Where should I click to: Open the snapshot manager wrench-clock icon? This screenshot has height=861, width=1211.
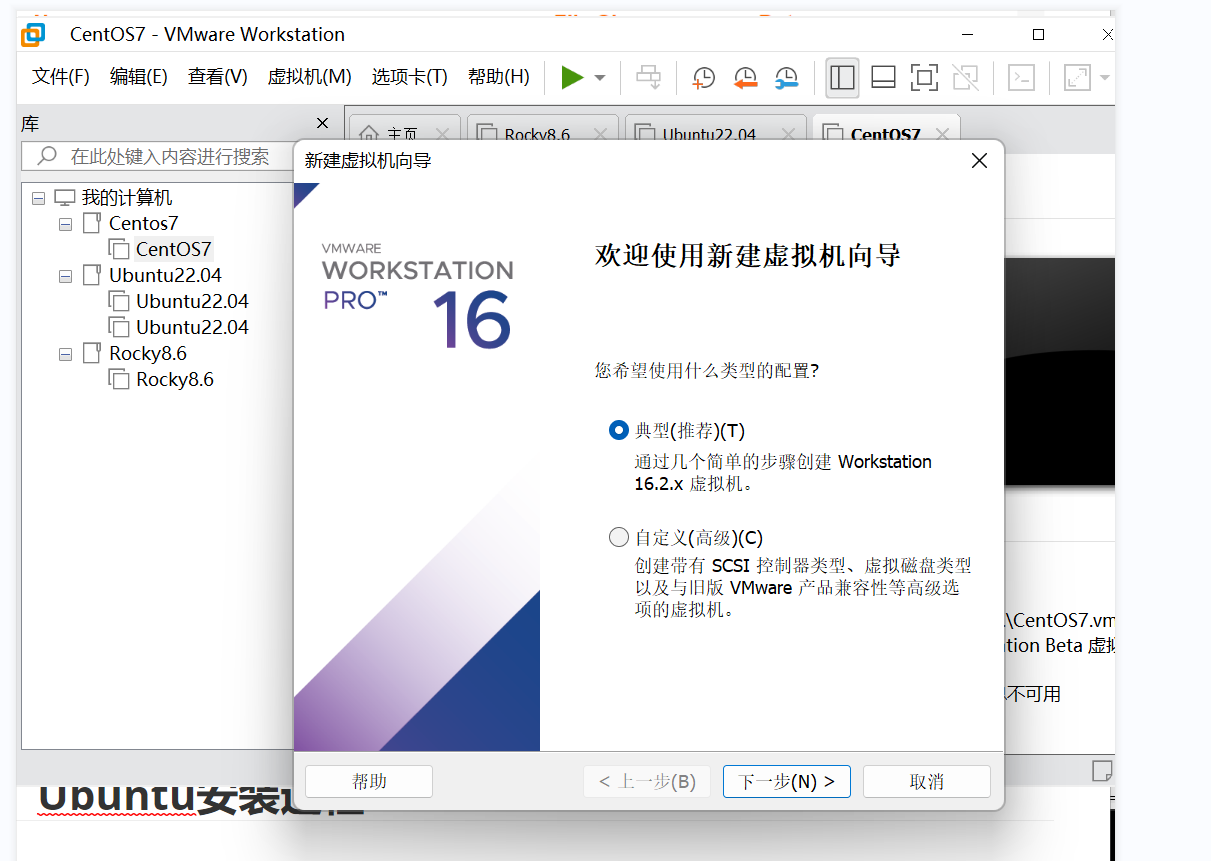click(x=787, y=77)
